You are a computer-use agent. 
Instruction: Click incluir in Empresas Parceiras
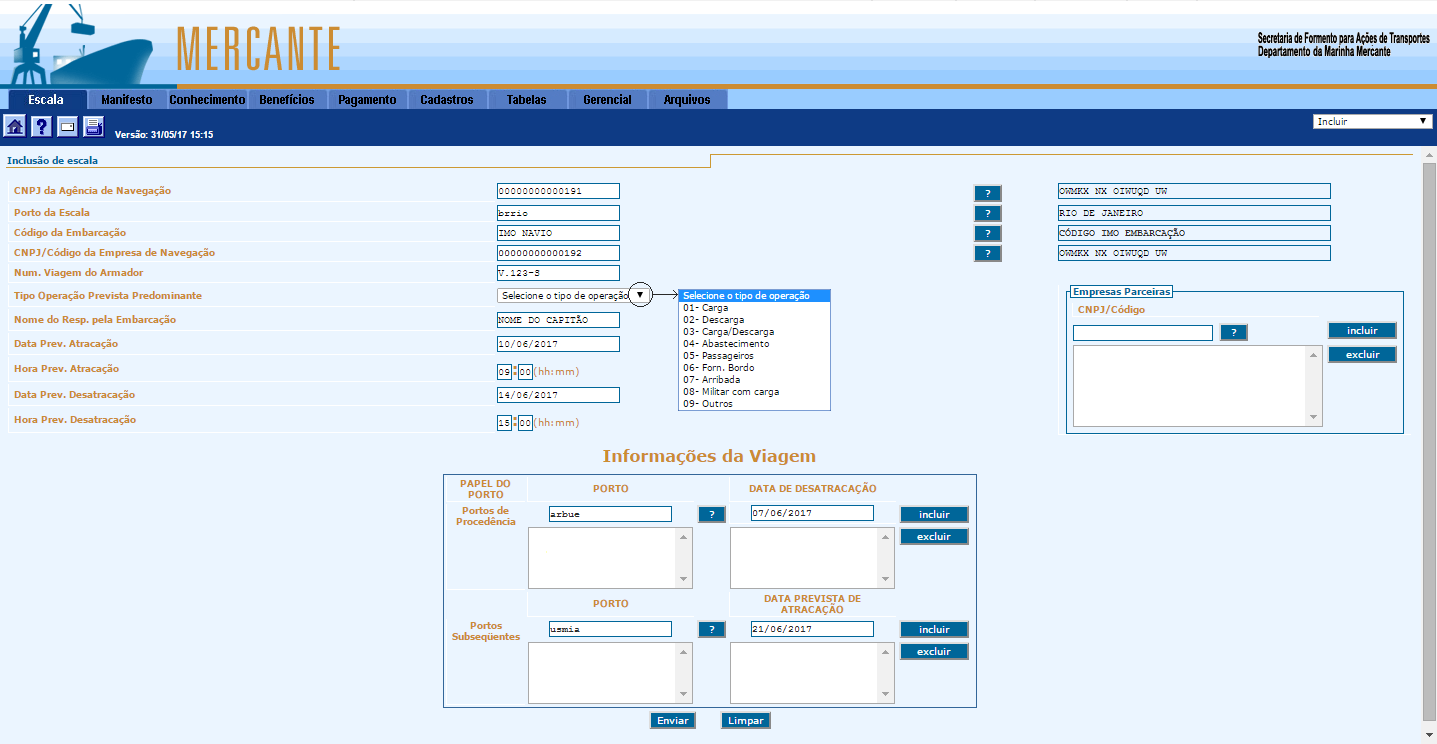tap(1362, 330)
